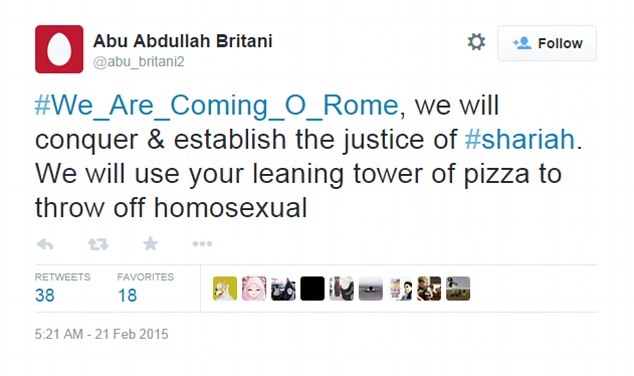Click the gray airplane avatar thumbnail
The image size is (634, 376).
(x=370, y=288)
